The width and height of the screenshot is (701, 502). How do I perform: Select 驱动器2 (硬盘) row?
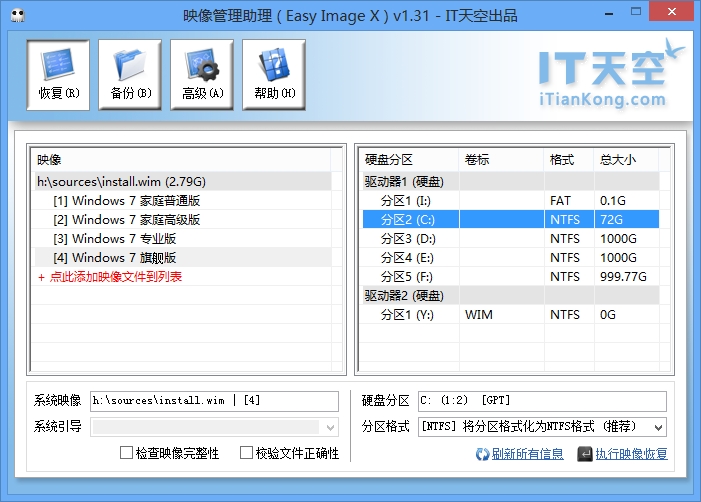coord(511,295)
